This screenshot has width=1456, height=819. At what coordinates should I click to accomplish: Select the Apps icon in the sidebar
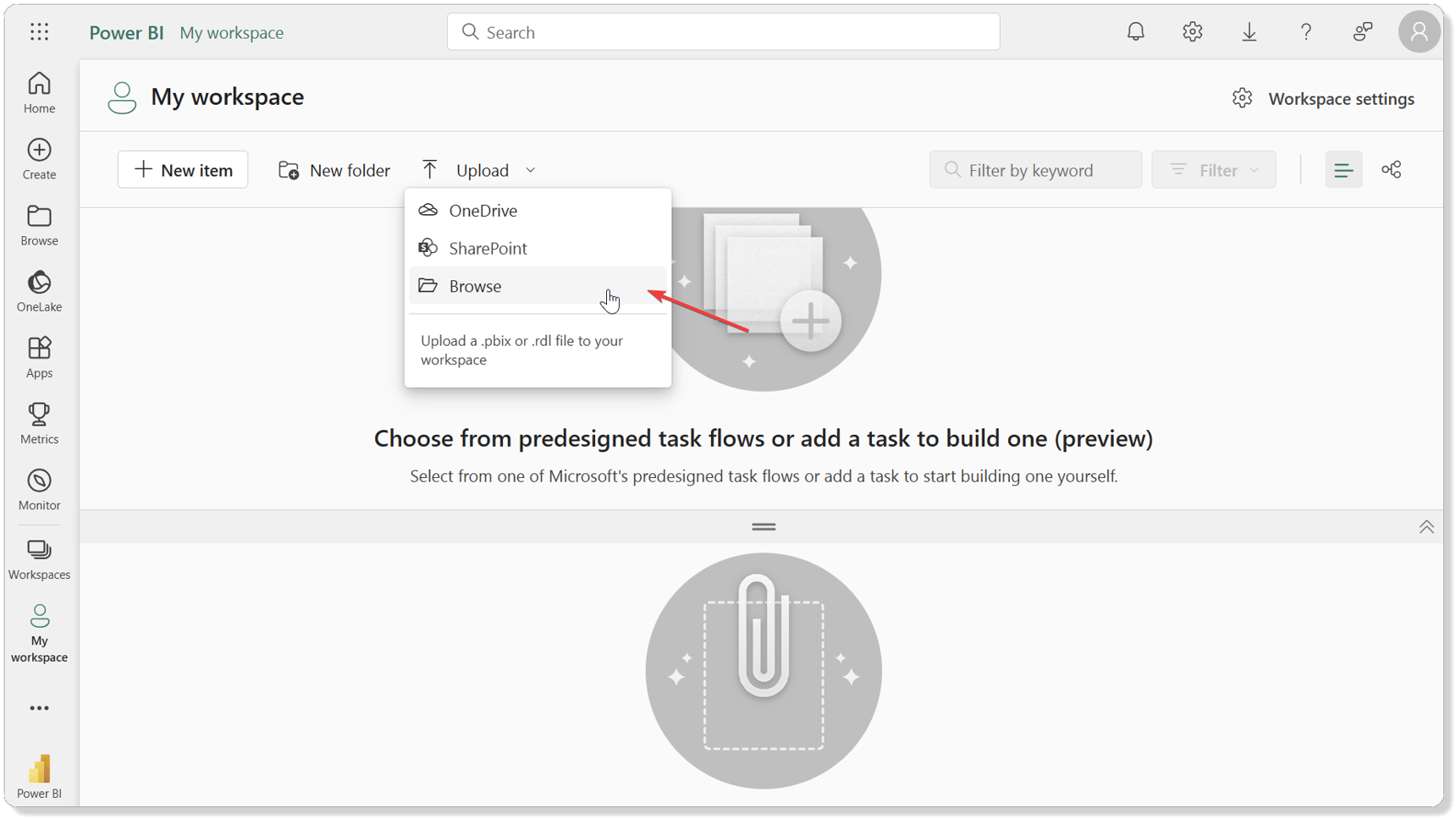[39, 355]
